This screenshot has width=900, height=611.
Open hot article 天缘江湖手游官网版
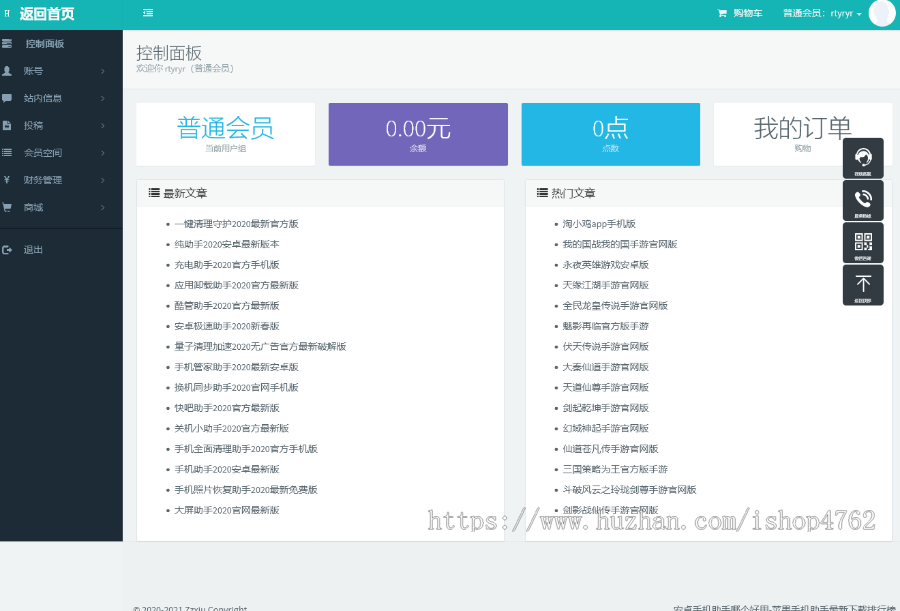point(606,285)
